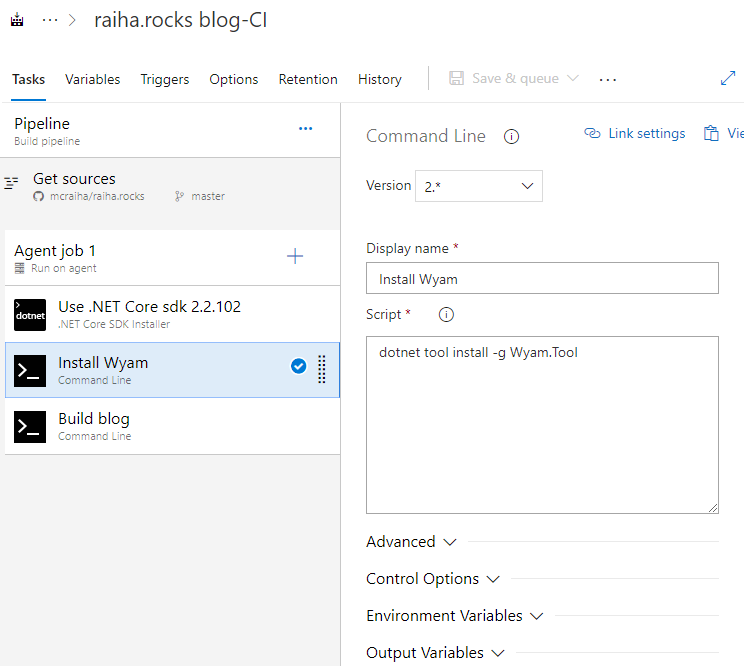Select the Use .NET Core sdk 2.2.102 task

tap(172, 314)
